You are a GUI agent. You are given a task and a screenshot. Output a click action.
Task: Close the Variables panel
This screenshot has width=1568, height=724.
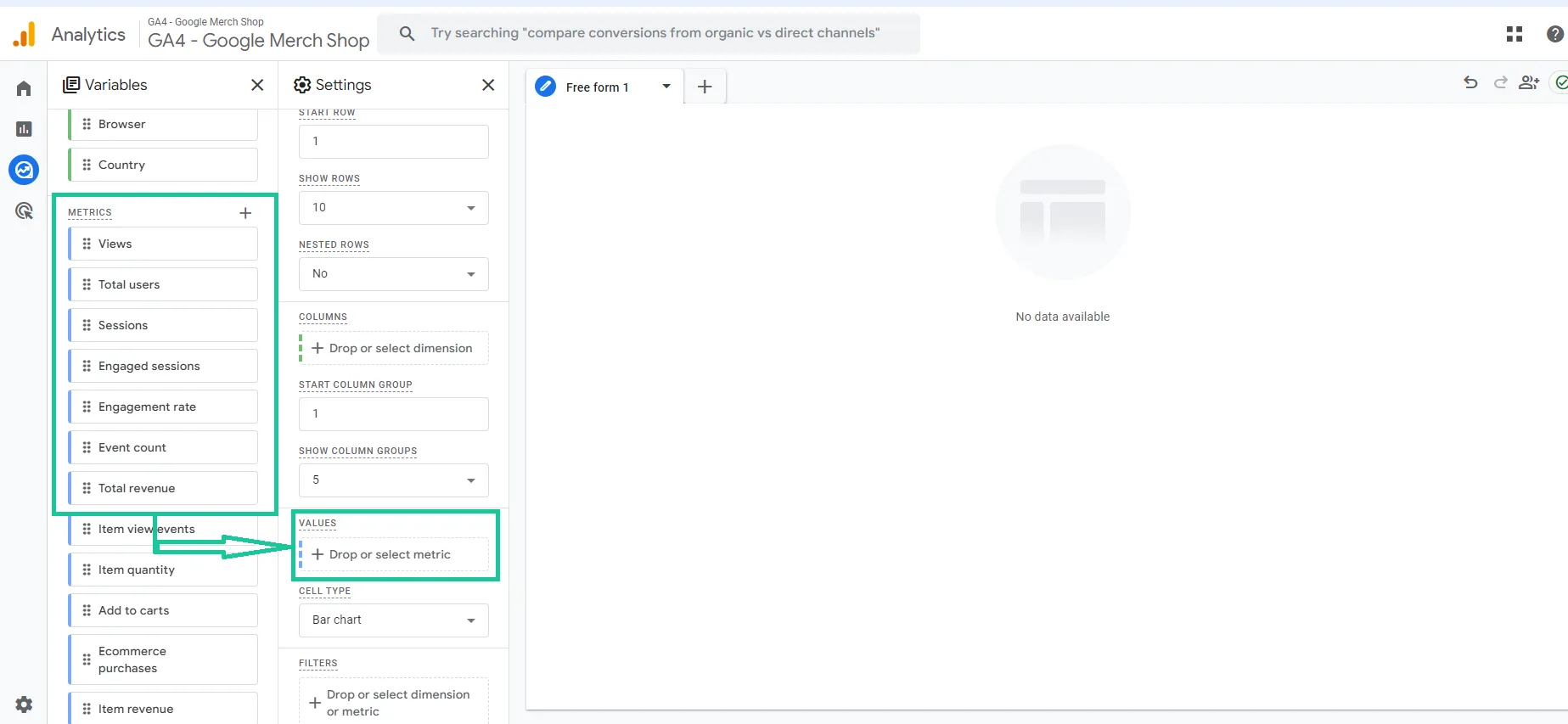coord(257,85)
